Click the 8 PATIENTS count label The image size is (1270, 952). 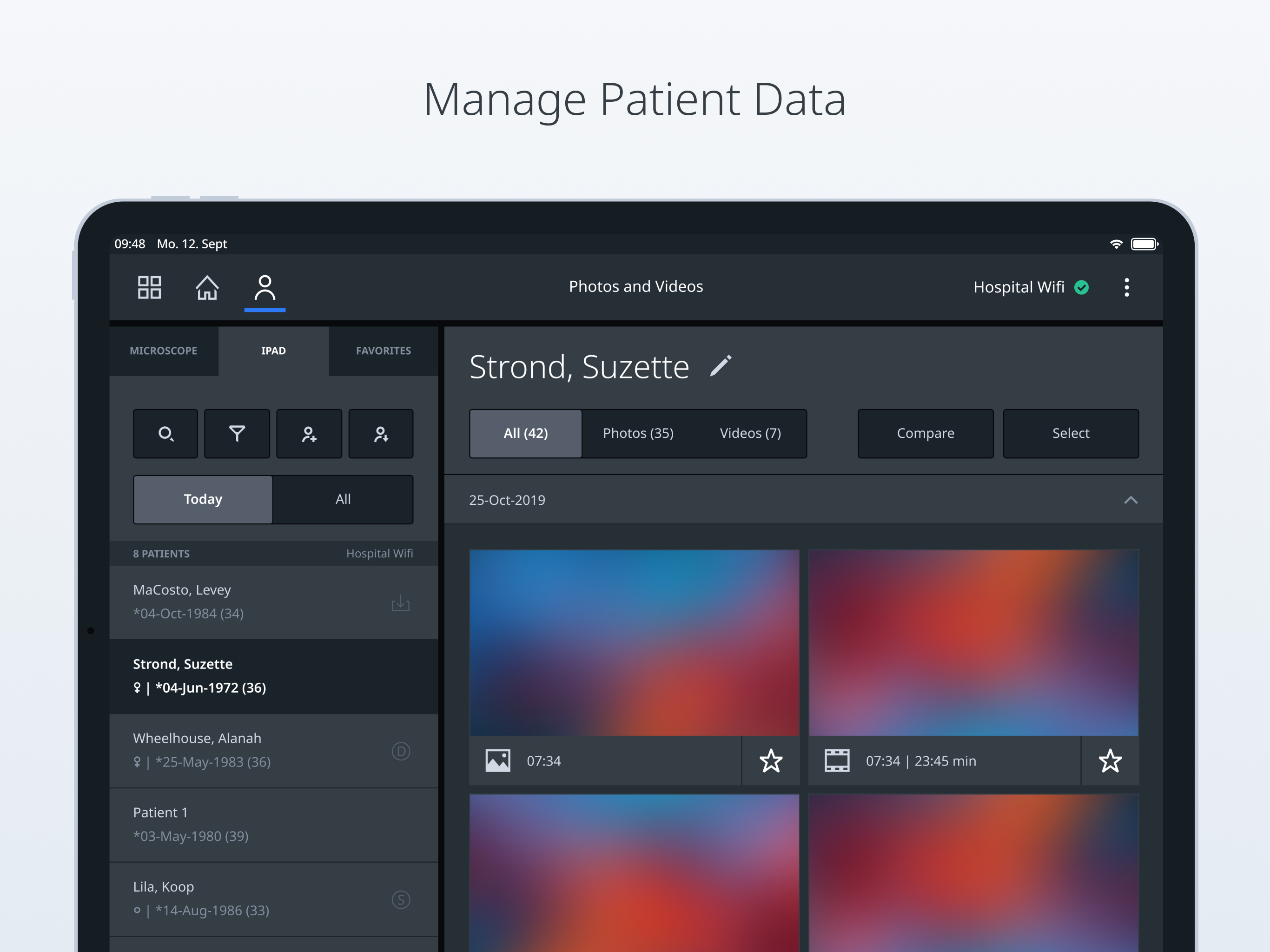point(161,554)
